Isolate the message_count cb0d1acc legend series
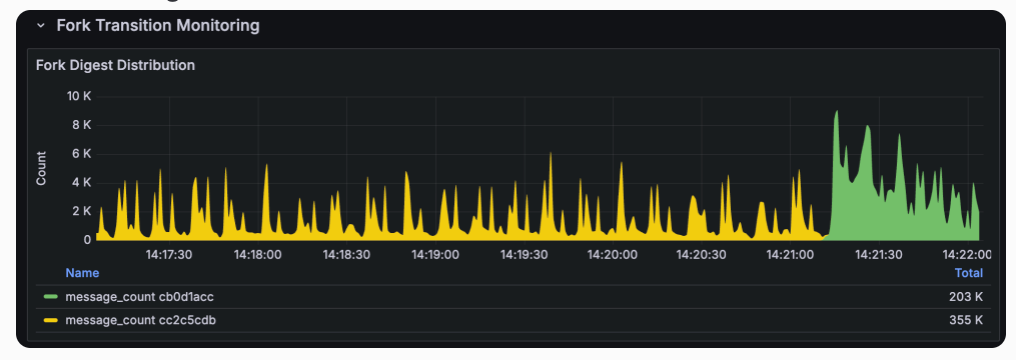 pos(139,297)
